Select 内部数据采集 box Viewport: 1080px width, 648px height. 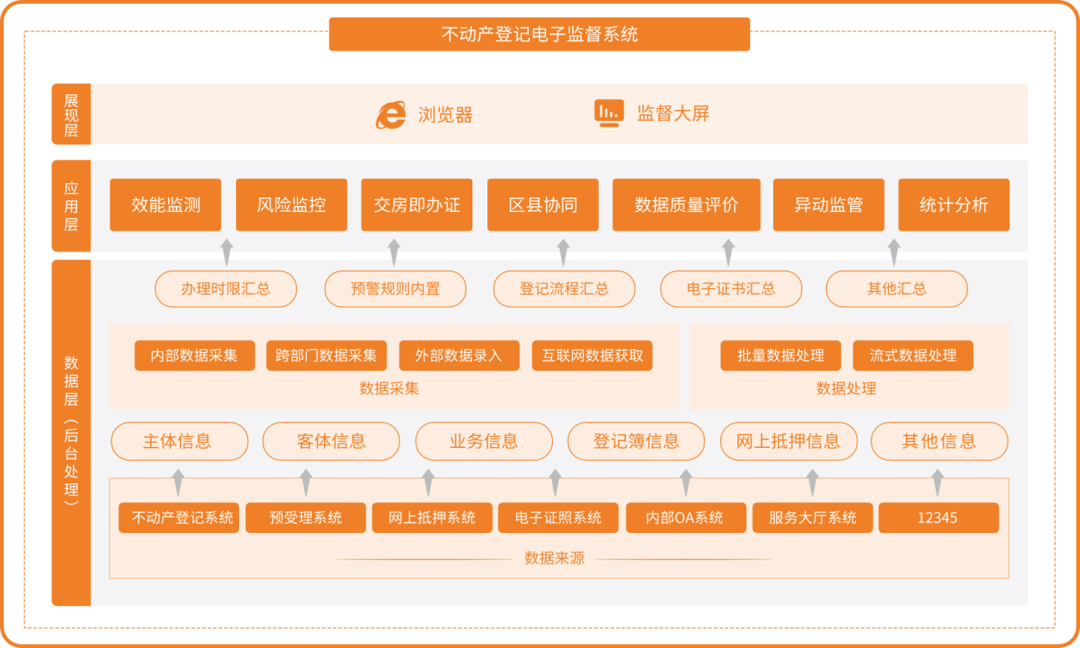[x=194, y=355]
